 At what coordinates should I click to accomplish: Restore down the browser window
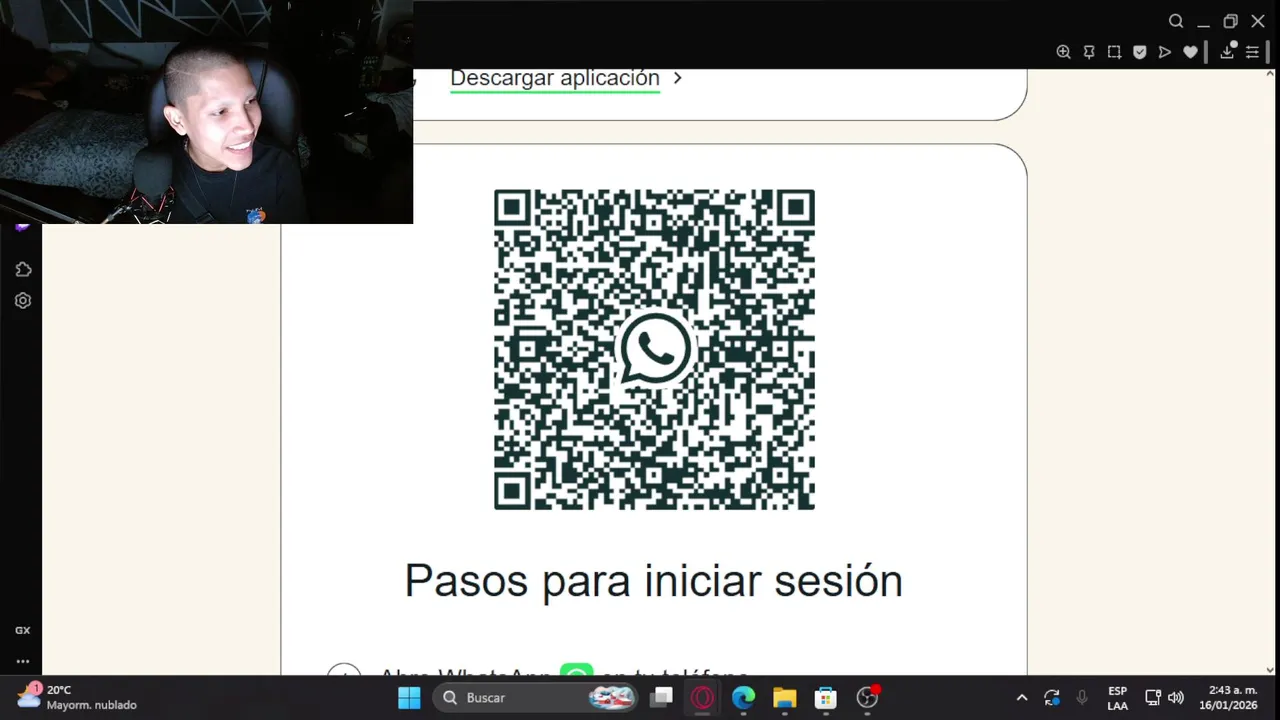pos(1231,21)
